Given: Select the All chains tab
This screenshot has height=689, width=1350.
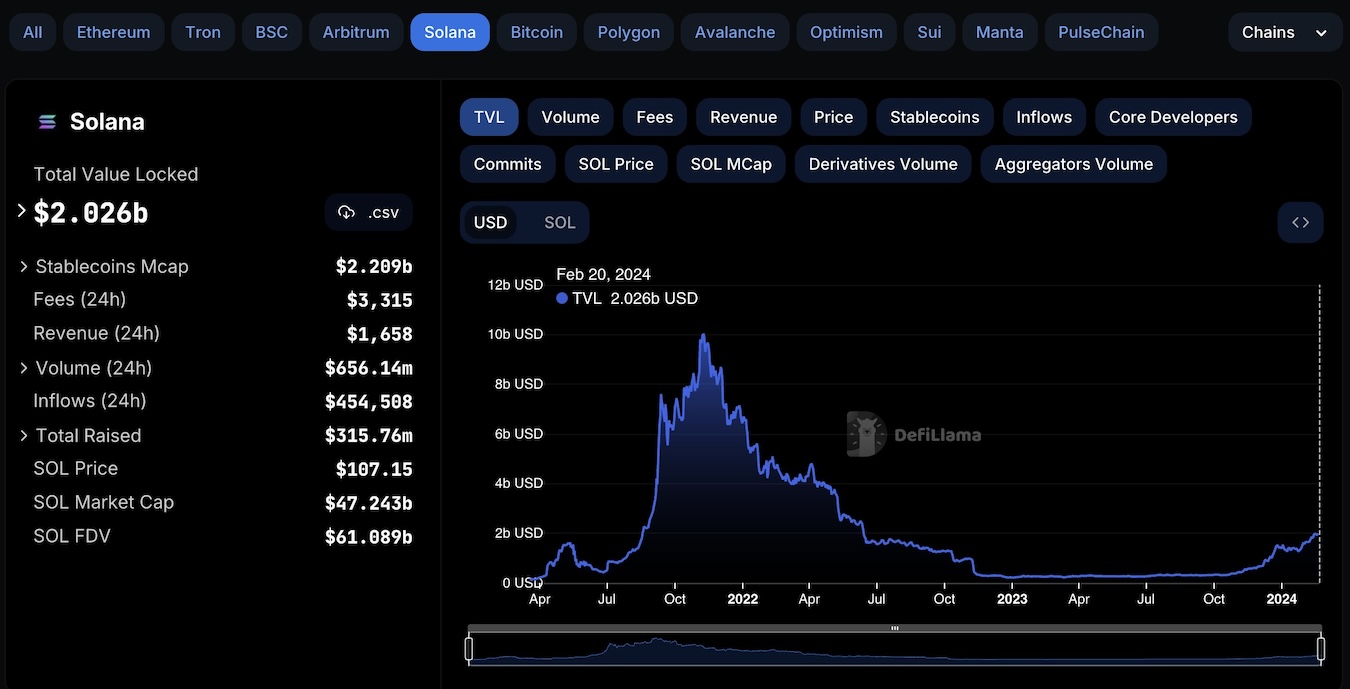Looking at the screenshot, I should (x=33, y=32).
